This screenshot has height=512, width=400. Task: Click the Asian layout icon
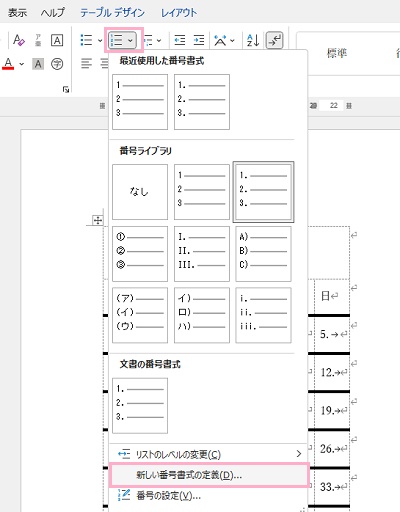pyautogui.click(x=220, y=40)
